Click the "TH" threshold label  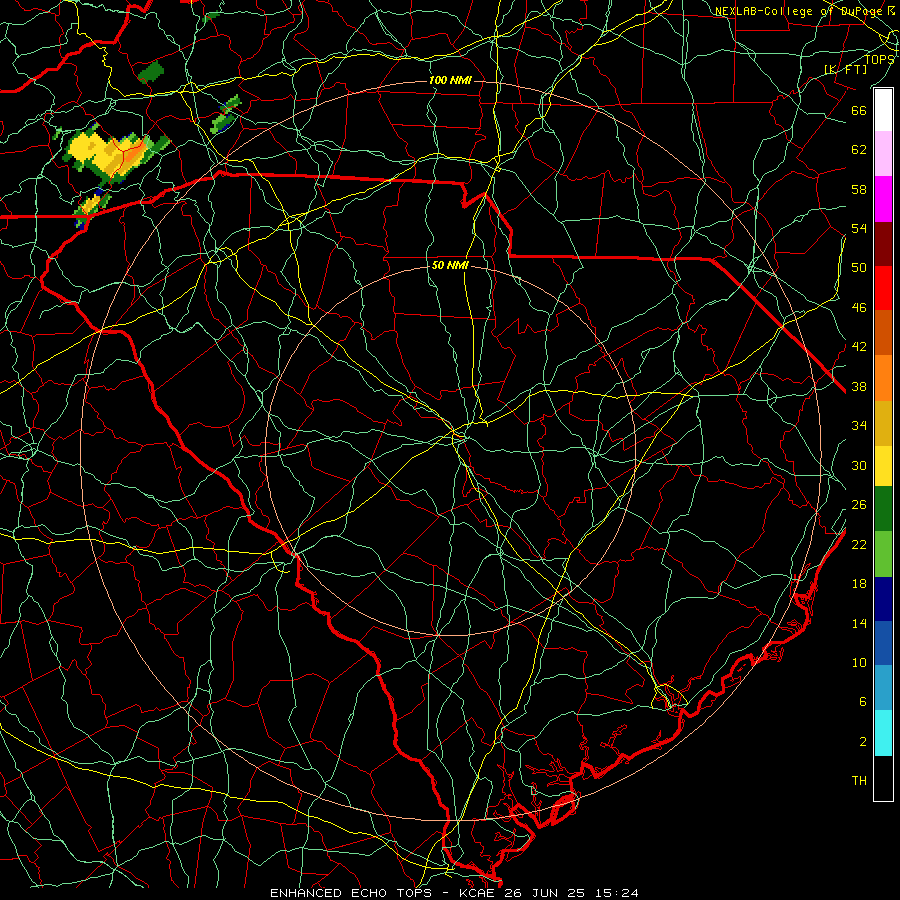coord(859,781)
